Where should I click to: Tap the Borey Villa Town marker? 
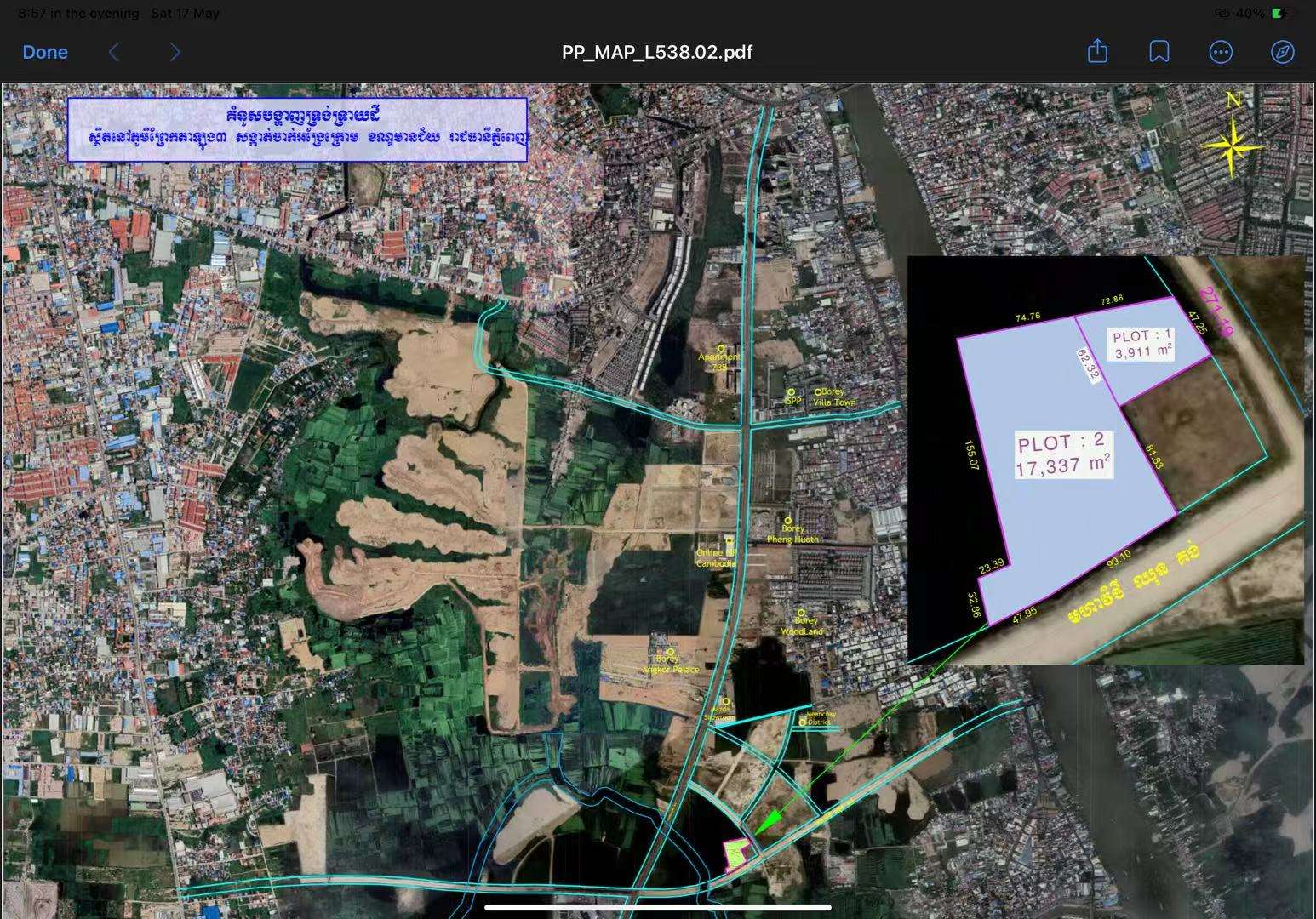[818, 392]
